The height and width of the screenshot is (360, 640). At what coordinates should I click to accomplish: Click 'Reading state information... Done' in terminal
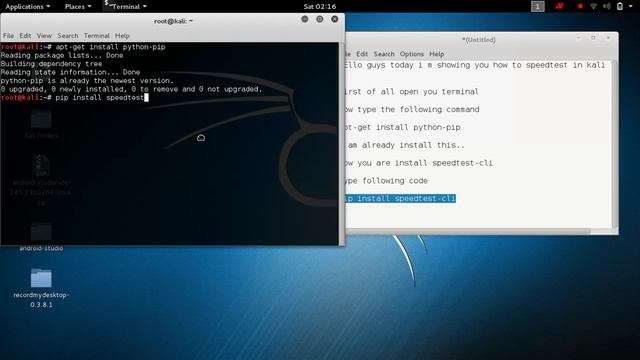click(x=70, y=72)
